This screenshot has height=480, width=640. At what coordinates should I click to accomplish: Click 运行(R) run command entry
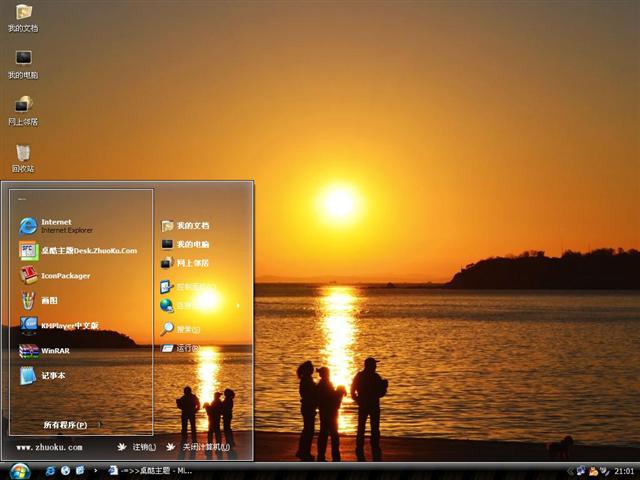186,348
